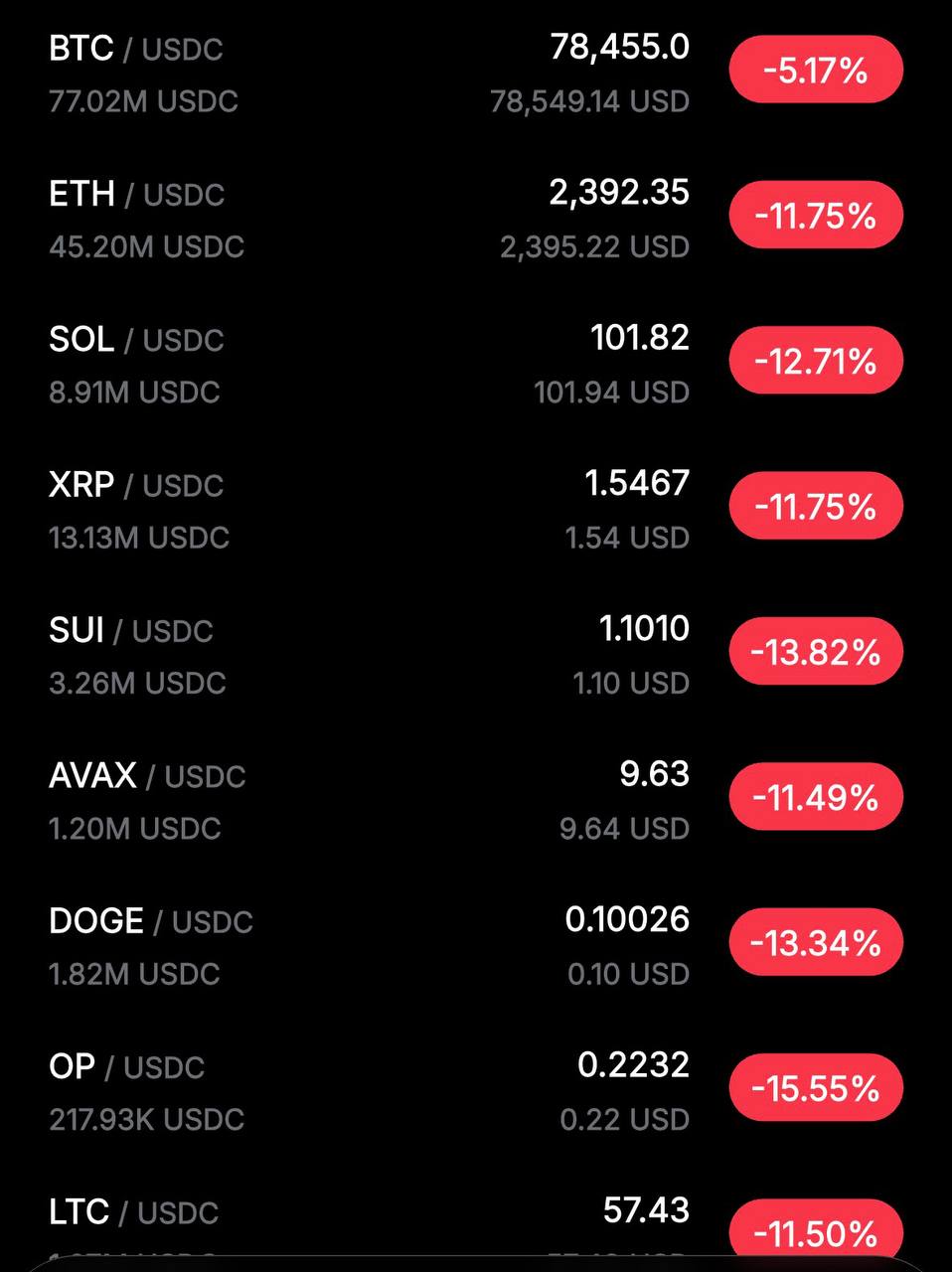Tap the AVAX -11.49% change badge
Screen dimensions: 952x1272
pyautogui.click(x=816, y=797)
